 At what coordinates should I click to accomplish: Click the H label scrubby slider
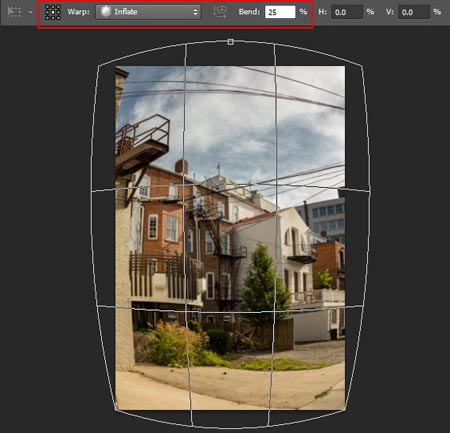[322, 12]
